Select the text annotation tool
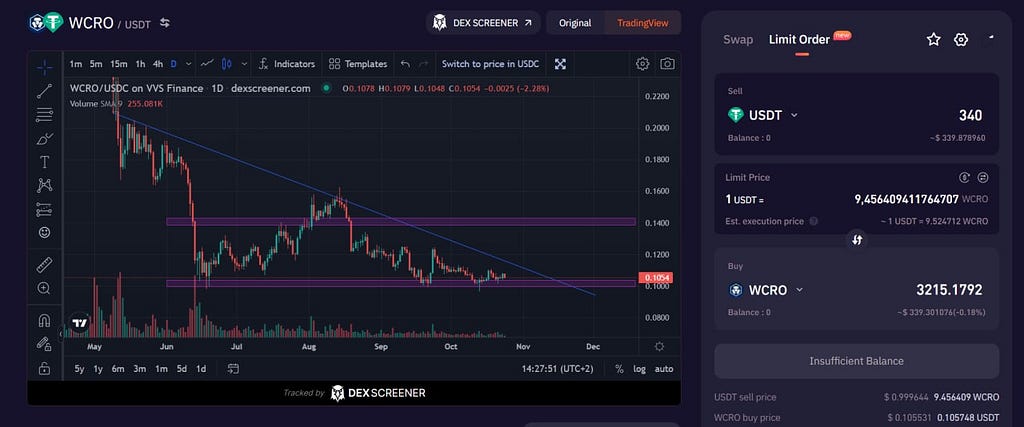This screenshot has width=1024, height=427. tap(44, 161)
